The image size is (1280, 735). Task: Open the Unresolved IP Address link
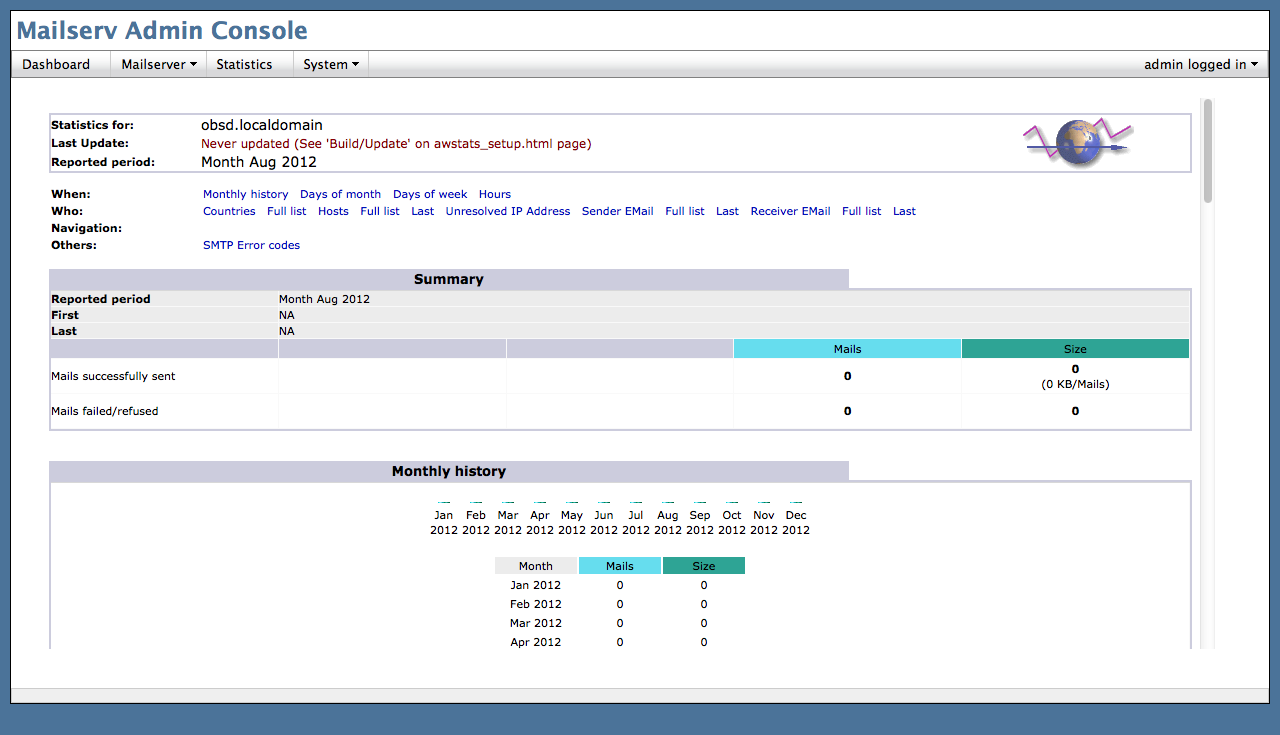(508, 211)
